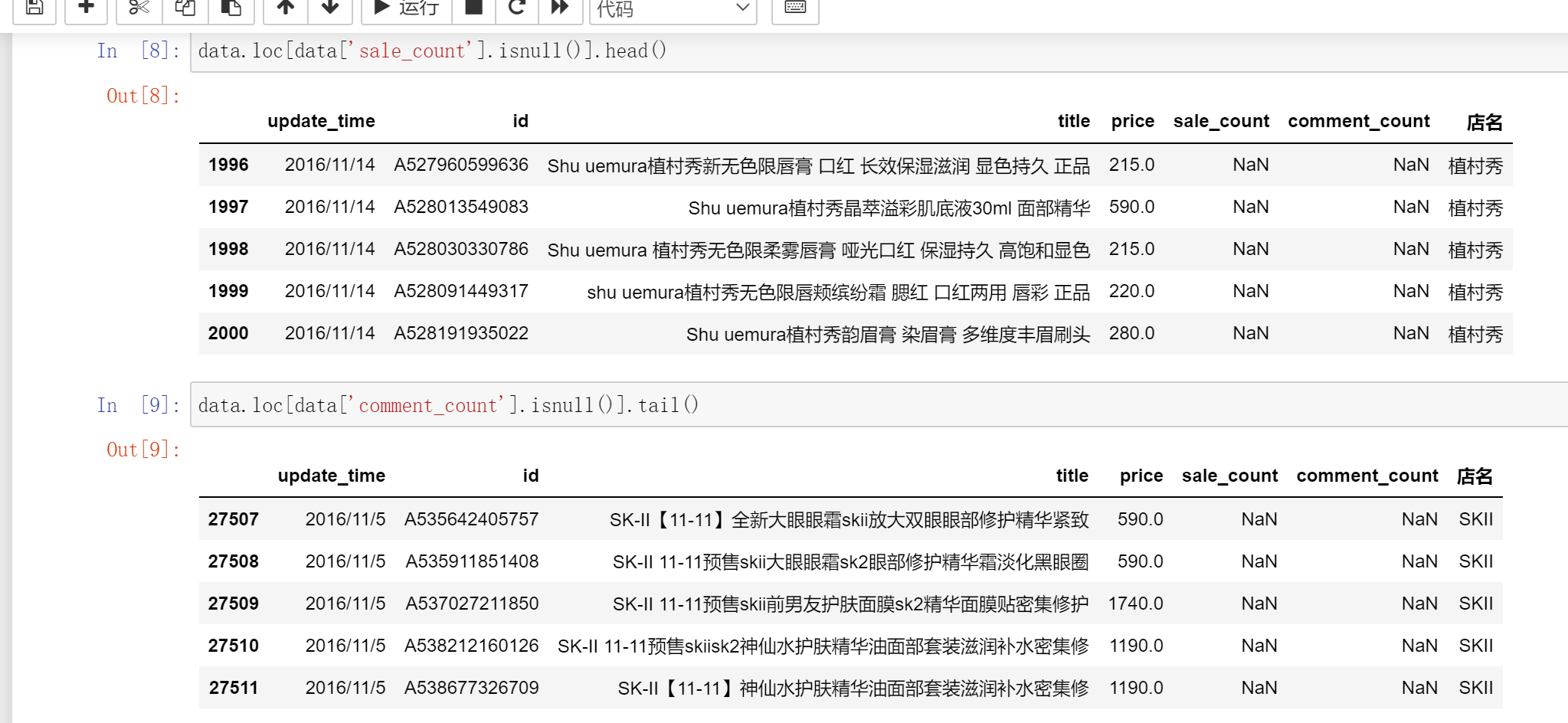Select row index 1999

[228, 292]
